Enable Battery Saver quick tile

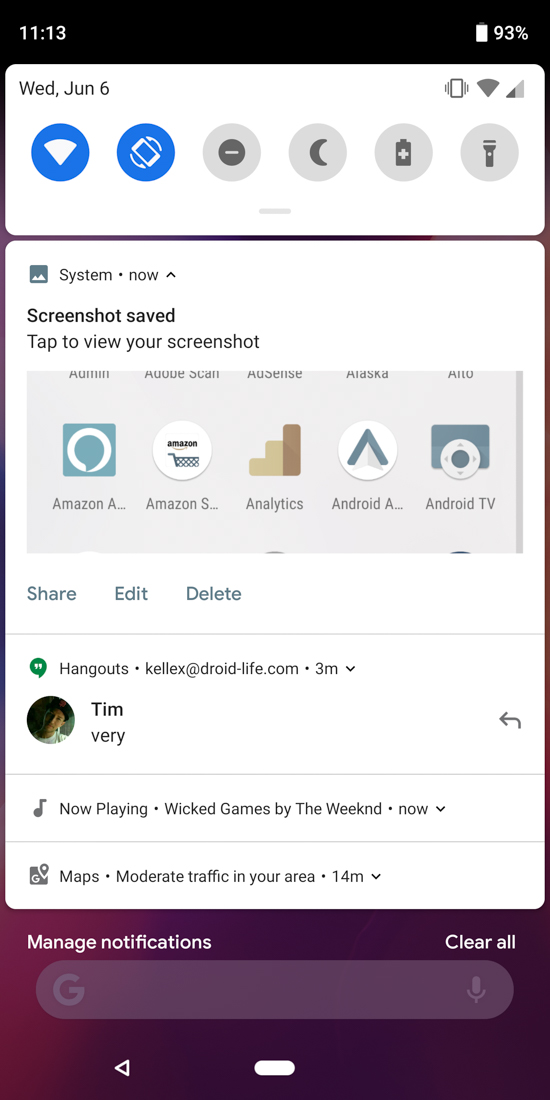pos(403,152)
